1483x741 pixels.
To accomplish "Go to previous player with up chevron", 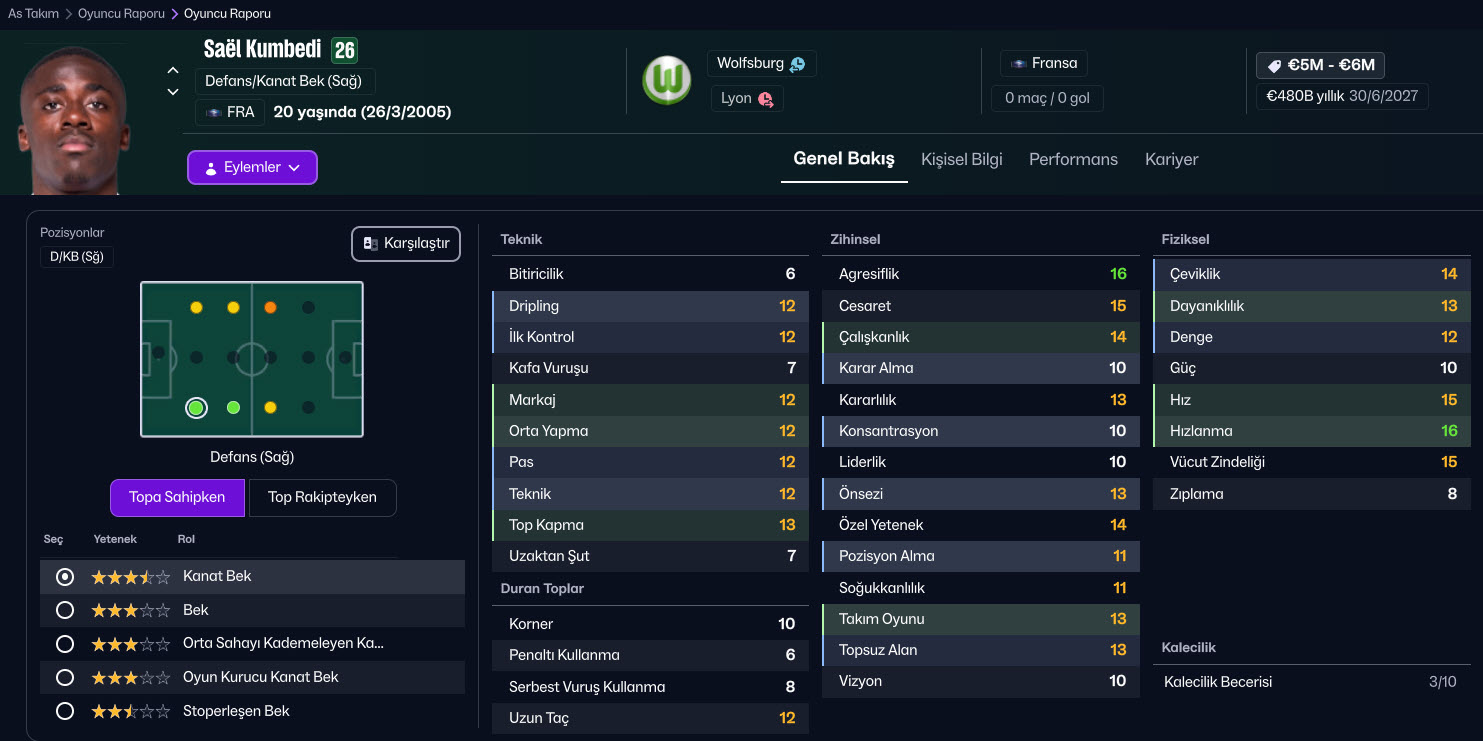I will (173, 71).
